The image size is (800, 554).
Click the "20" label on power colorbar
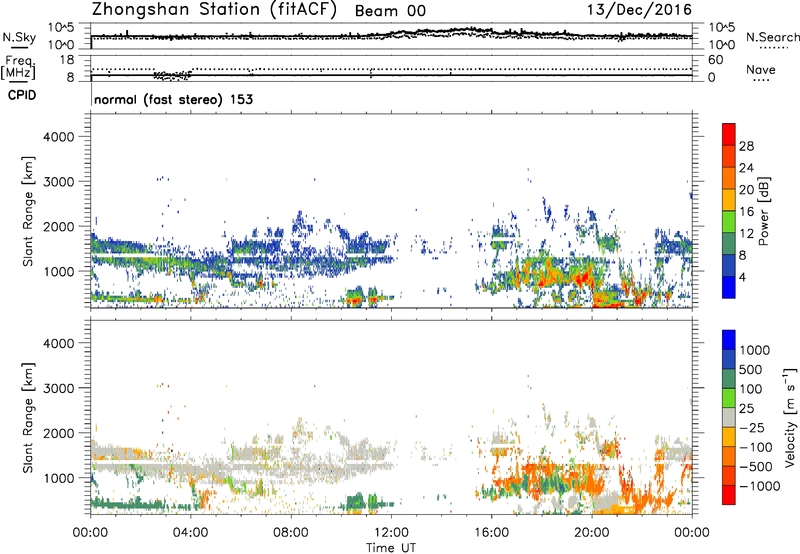click(x=746, y=190)
